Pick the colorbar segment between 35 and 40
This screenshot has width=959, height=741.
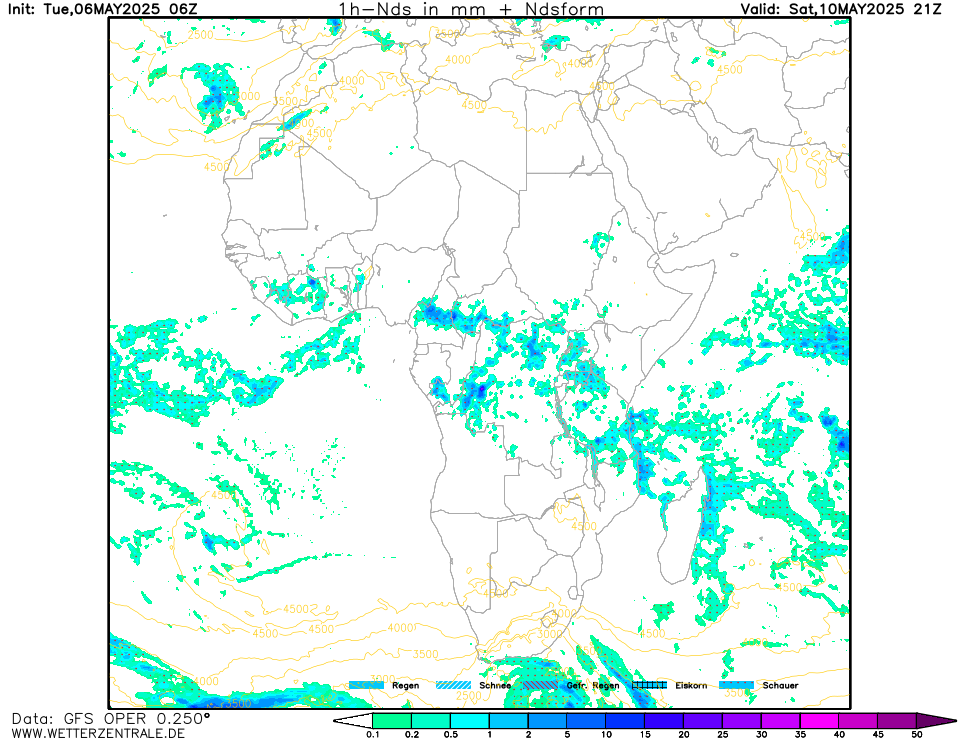tap(819, 721)
